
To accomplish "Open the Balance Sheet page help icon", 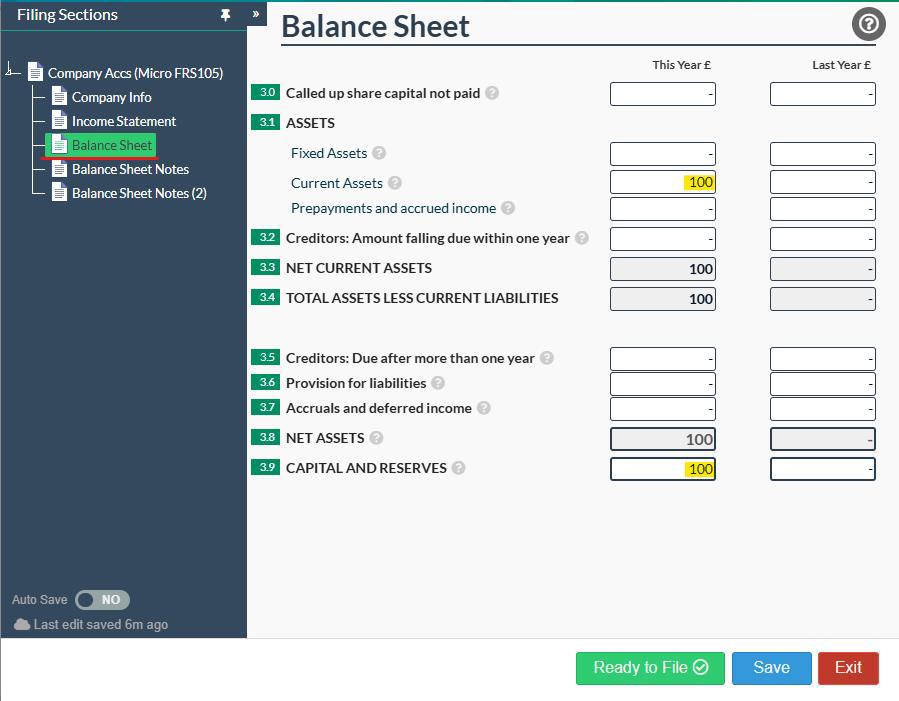I will pos(866,24).
